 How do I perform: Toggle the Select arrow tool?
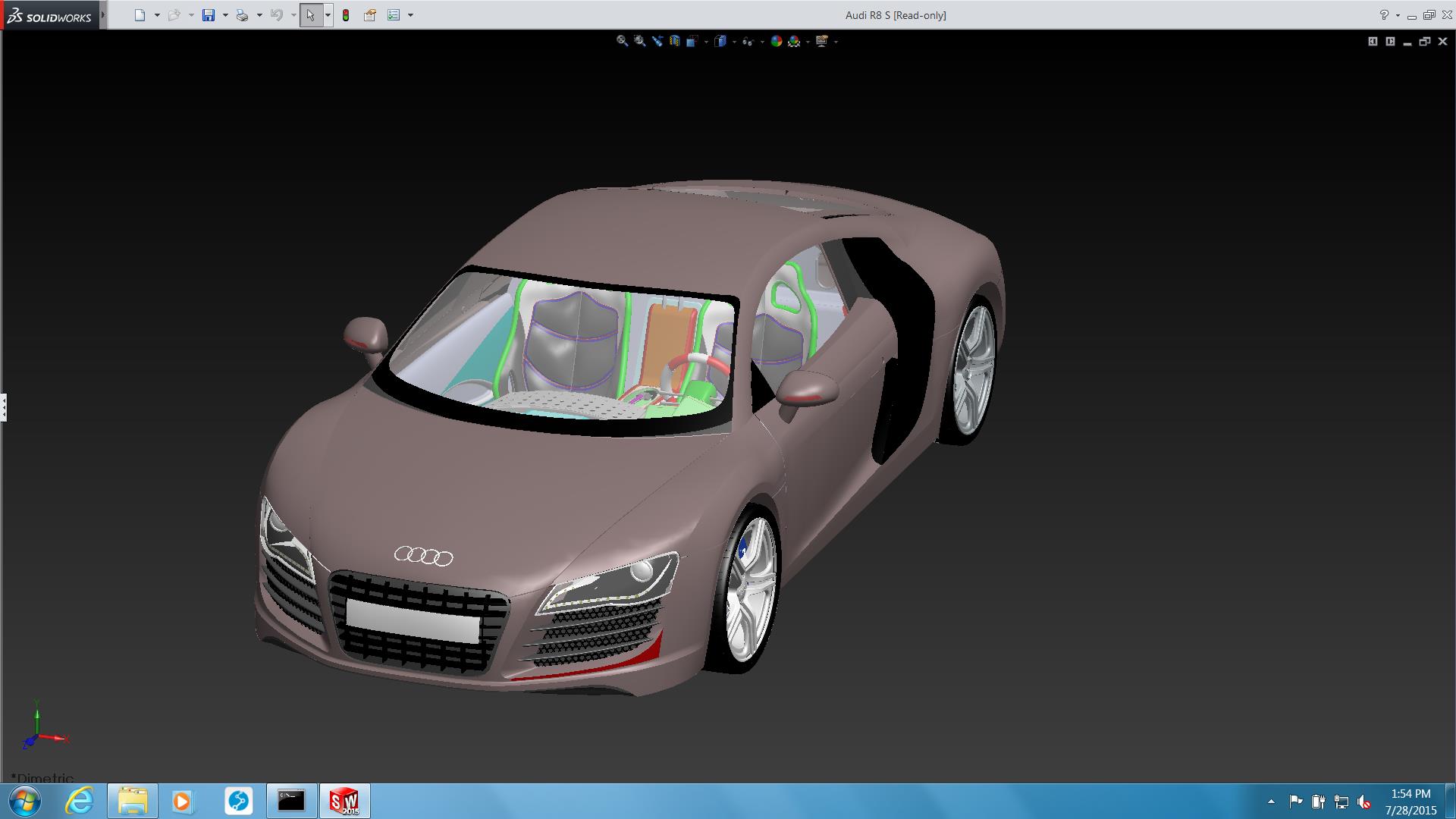(x=310, y=15)
